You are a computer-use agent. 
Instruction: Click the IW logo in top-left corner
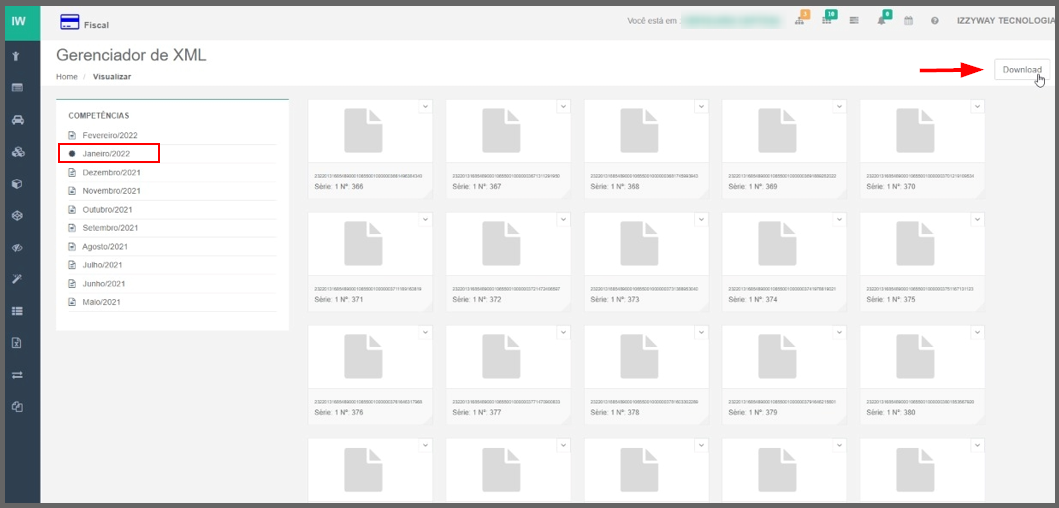19,20
